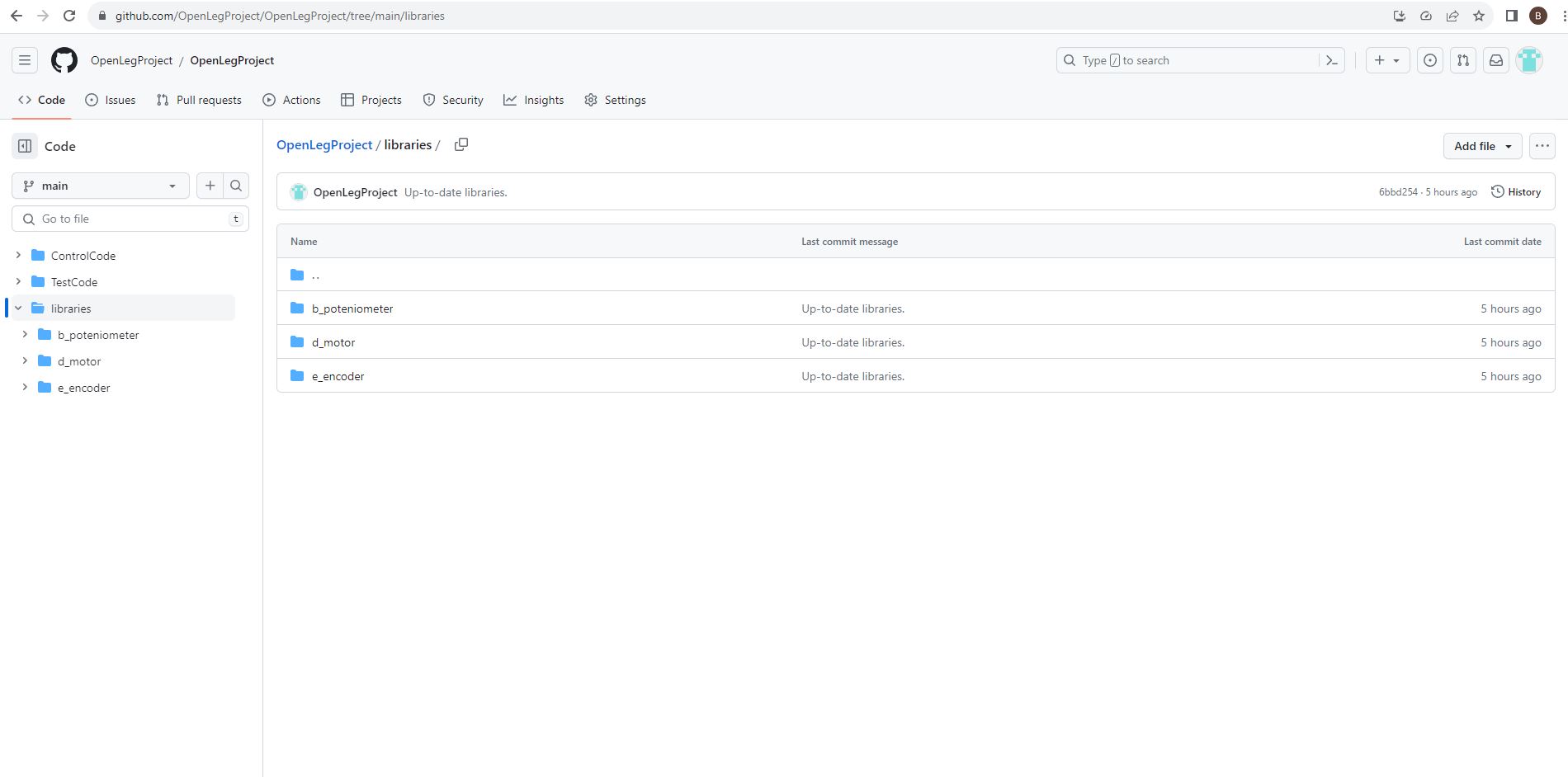Open the main branch dropdown

pyautogui.click(x=100, y=186)
